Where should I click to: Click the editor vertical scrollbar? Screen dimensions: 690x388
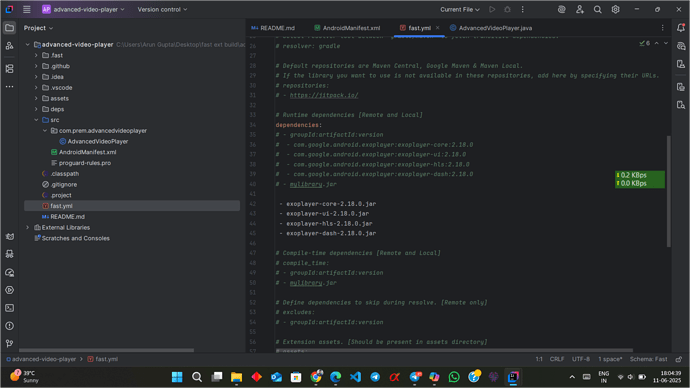coord(669,191)
